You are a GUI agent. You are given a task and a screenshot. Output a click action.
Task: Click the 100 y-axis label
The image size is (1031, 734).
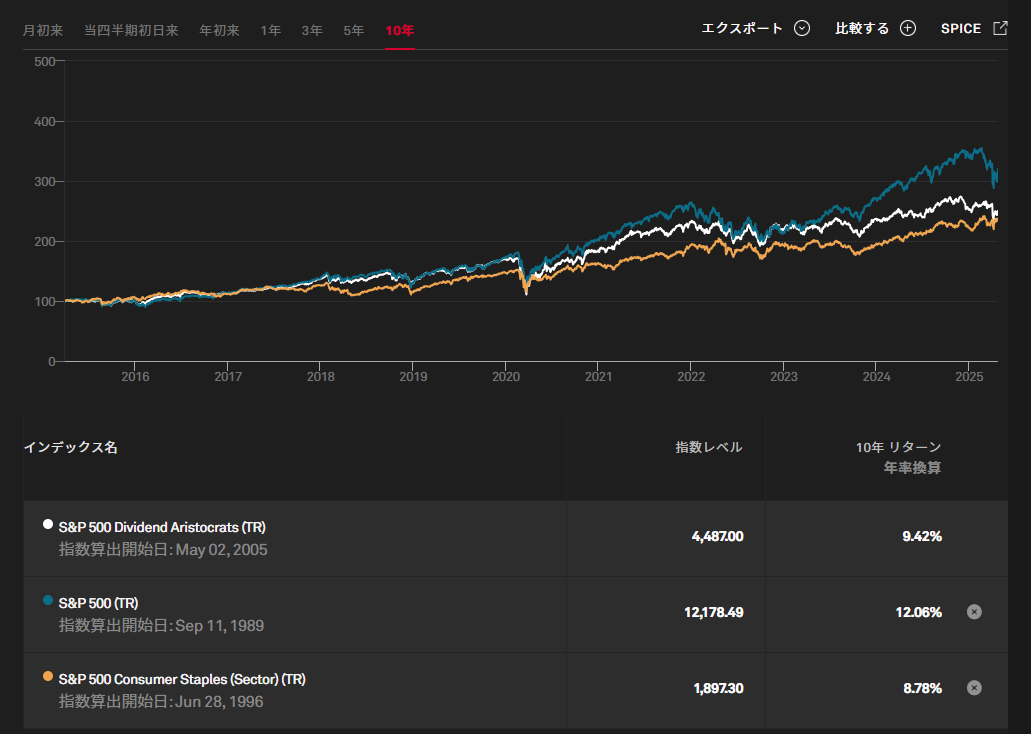(x=45, y=302)
